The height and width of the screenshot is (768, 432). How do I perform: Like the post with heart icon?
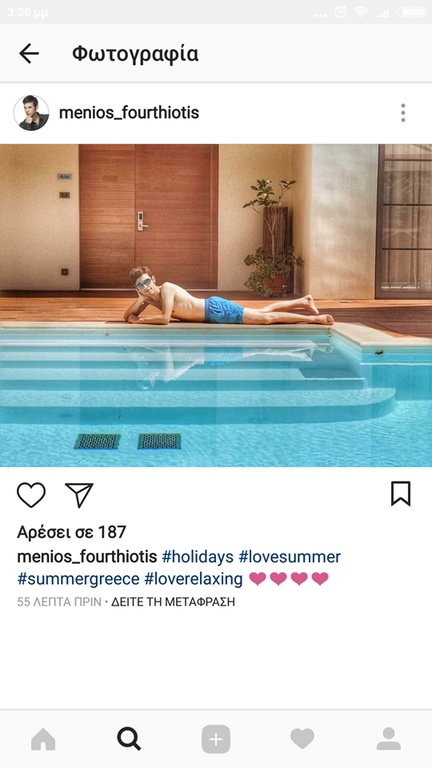pyautogui.click(x=31, y=495)
